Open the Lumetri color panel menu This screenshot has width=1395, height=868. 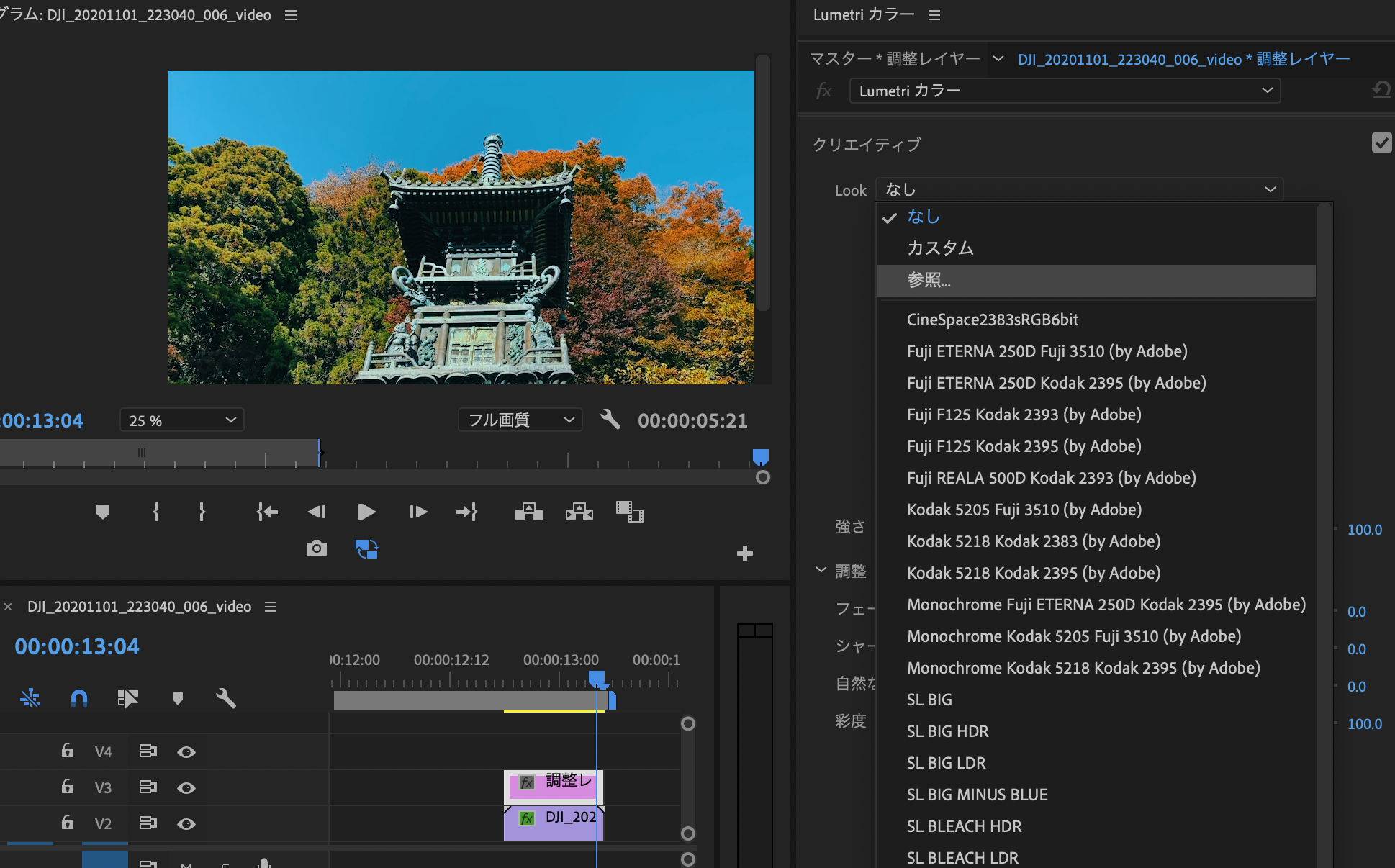934,15
